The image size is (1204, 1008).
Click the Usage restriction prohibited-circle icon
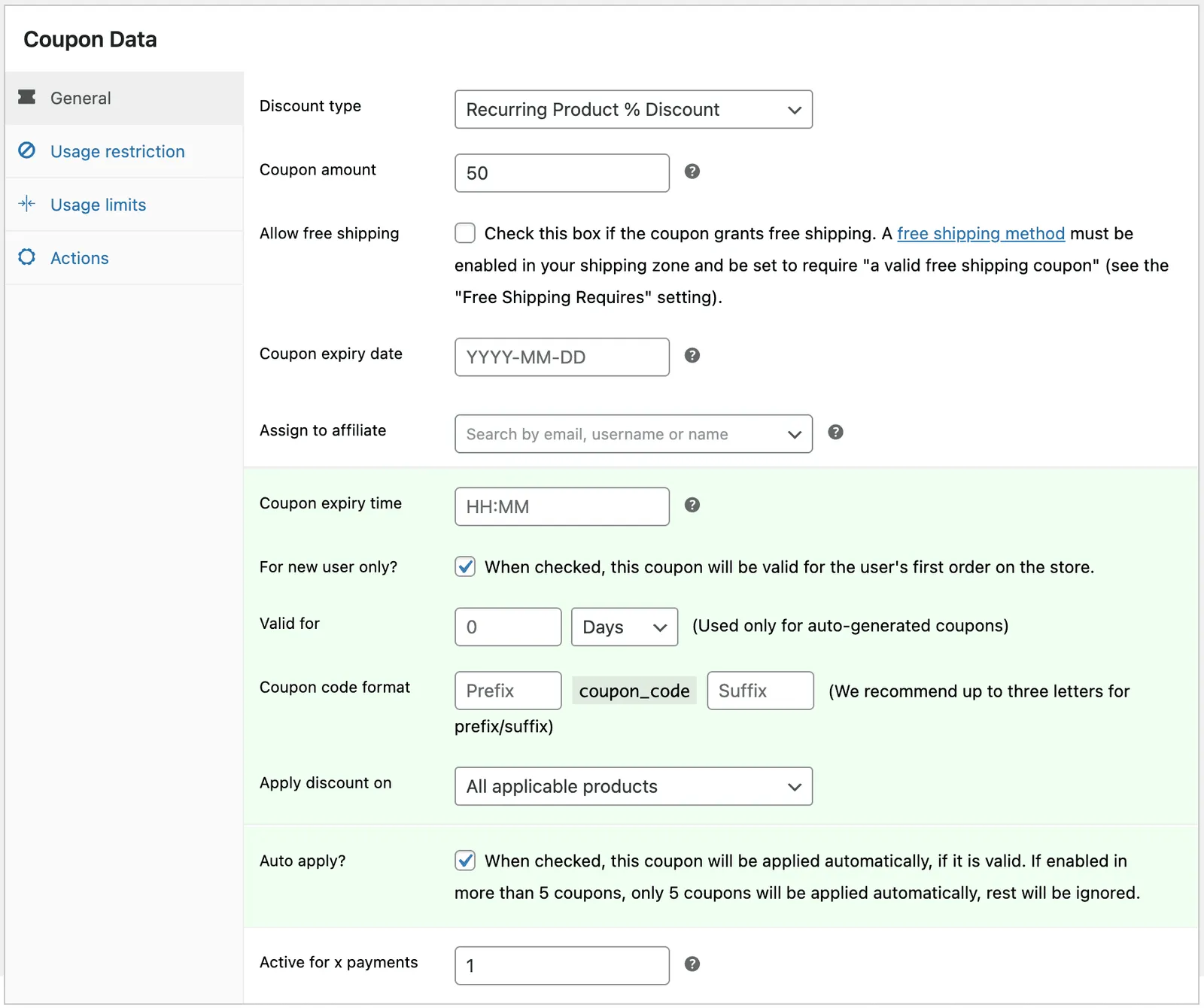[x=27, y=150]
